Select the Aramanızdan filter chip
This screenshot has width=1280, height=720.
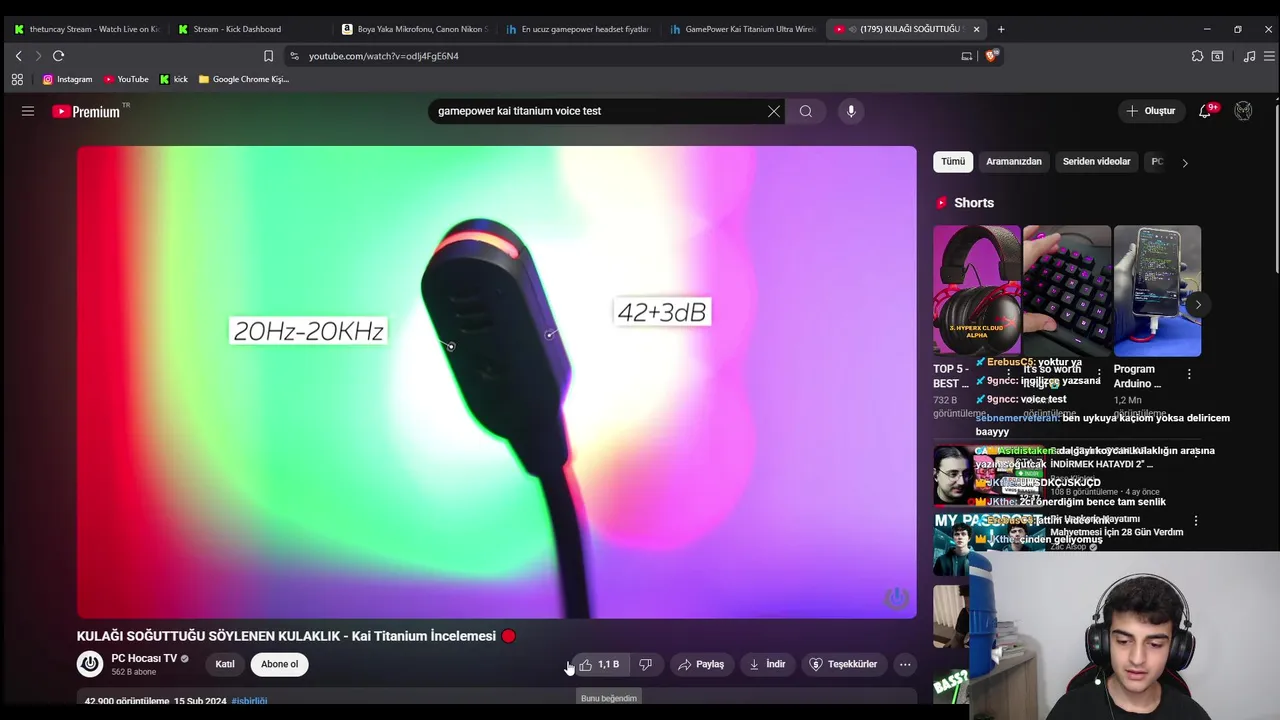pyautogui.click(x=1014, y=161)
